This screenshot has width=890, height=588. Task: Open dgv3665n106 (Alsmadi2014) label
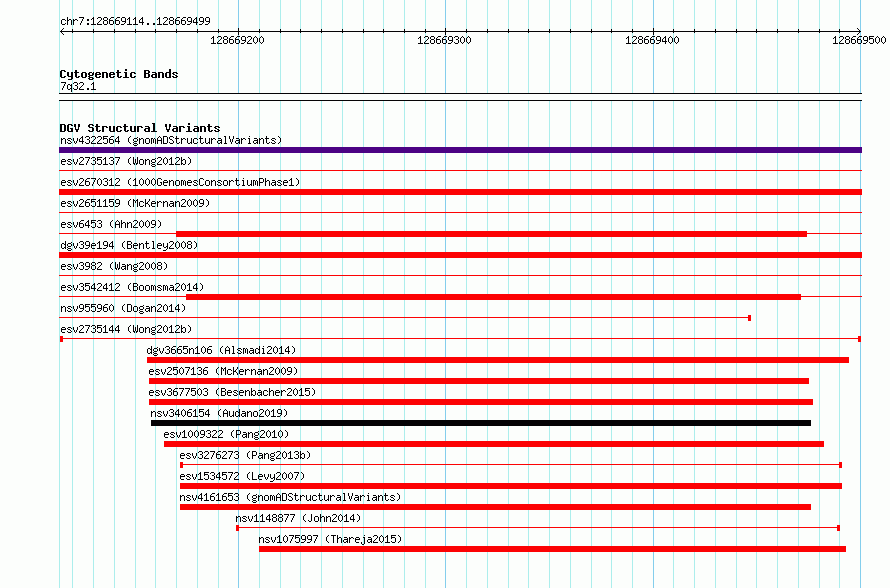(x=221, y=350)
